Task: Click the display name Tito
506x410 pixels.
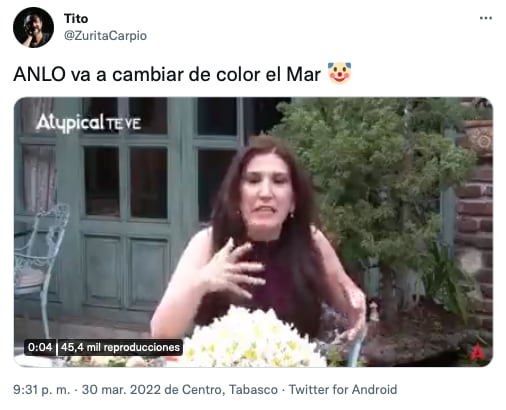Action: (76, 19)
